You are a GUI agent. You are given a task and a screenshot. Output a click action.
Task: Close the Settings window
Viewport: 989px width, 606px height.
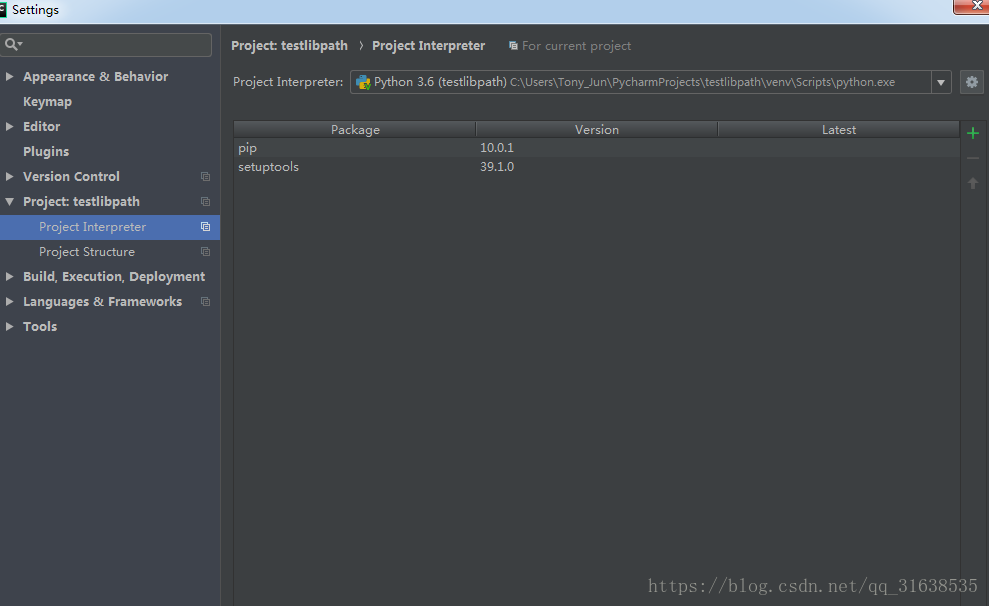point(972,6)
